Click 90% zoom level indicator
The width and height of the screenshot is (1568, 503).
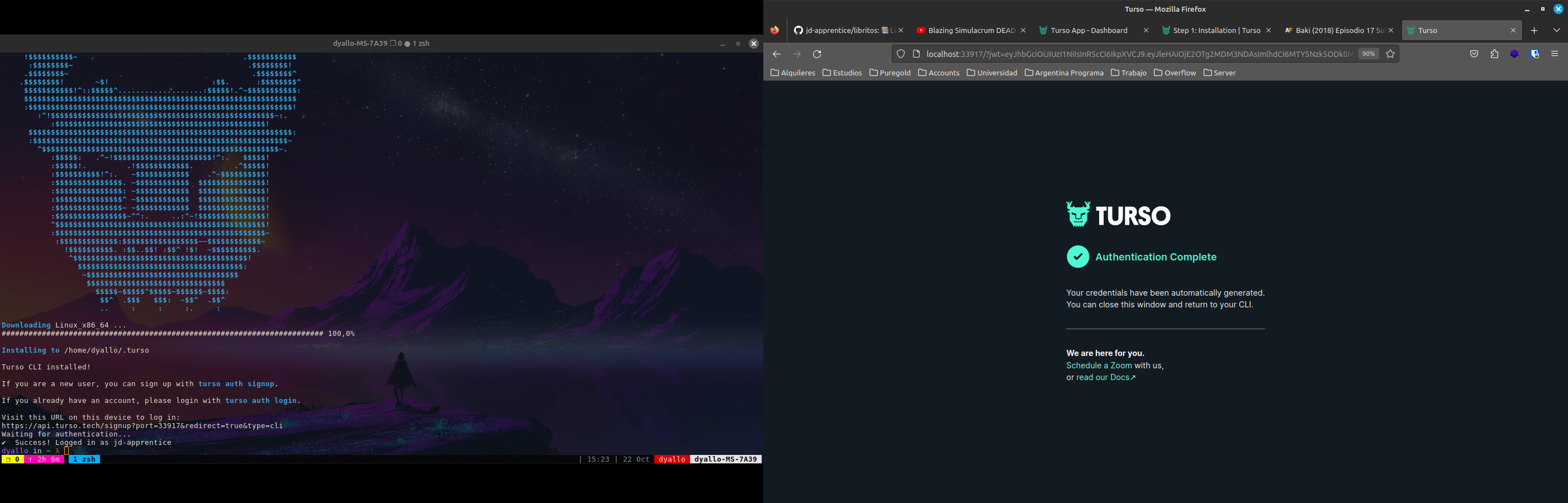(x=1369, y=54)
